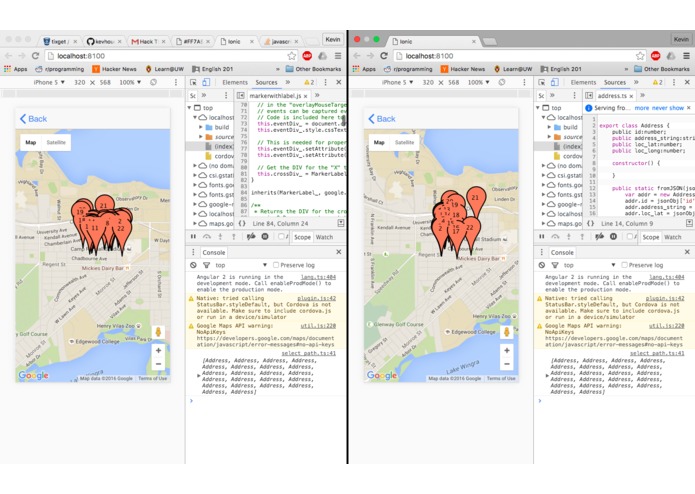Open plugin.js:42 link in right console
695x494 pixels.
[x=665, y=298]
